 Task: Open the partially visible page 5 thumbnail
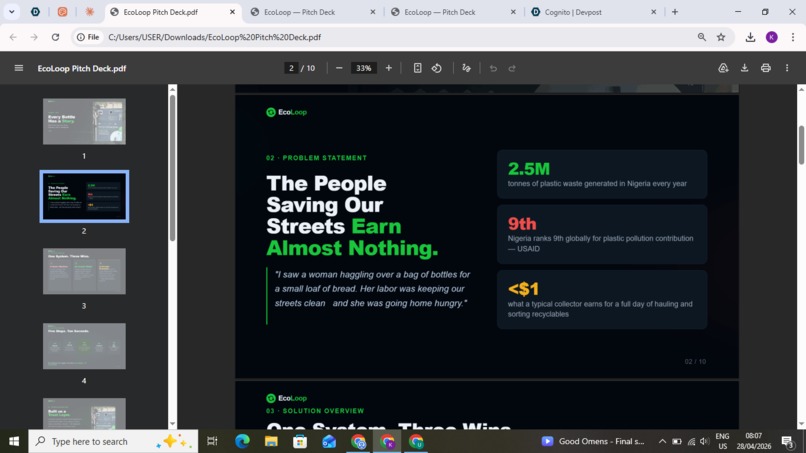click(x=84, y=413)
